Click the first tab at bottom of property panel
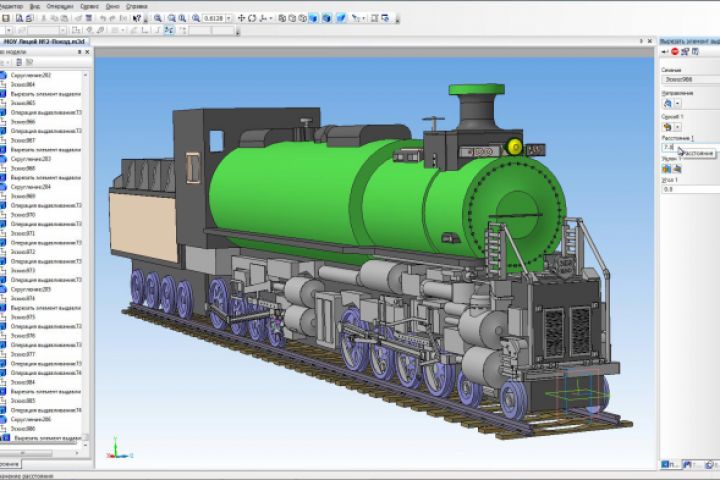Viewport: 720px width, 480px height. 669,464
